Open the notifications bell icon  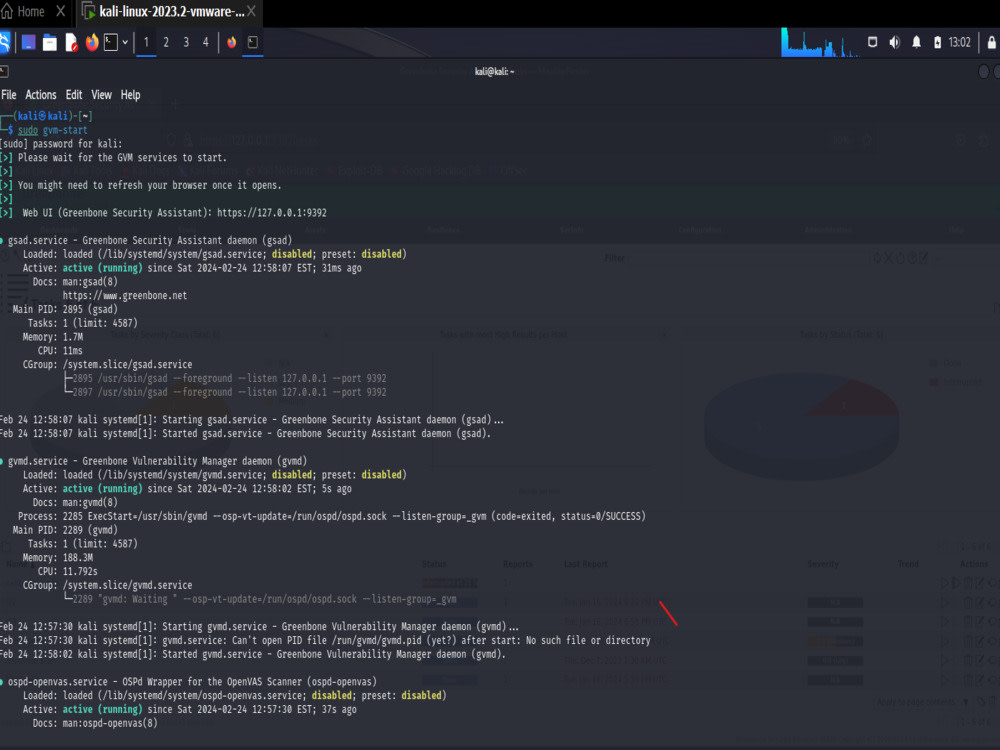[916, 42]
